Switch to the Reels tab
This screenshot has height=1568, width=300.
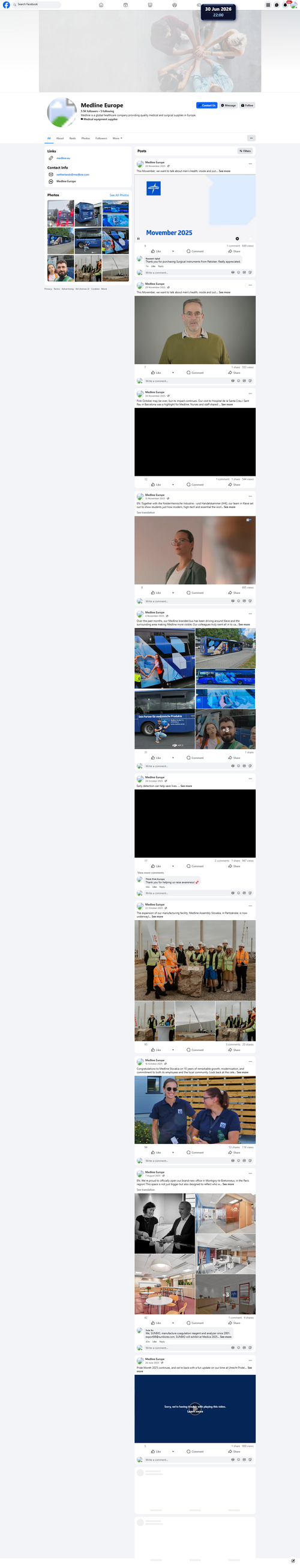pyautogui.click(x=73, y=138)
